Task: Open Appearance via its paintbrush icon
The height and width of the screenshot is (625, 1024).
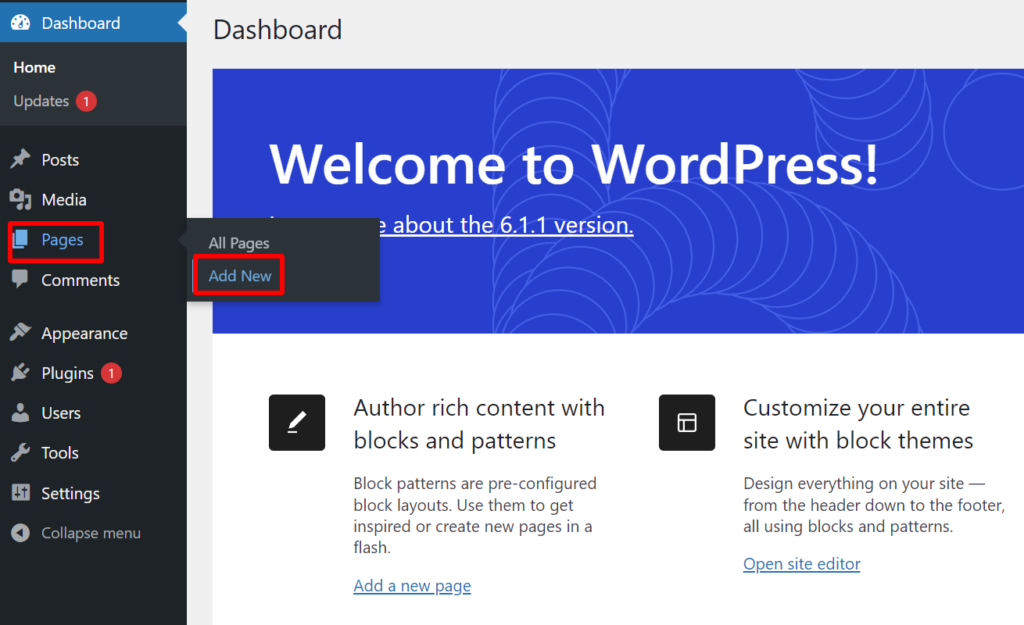Action: pos(24,332)
